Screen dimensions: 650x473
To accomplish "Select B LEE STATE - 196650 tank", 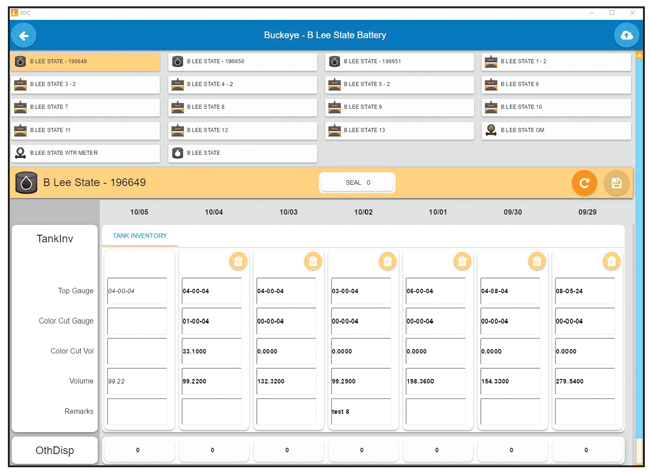I will coord(242,62).
